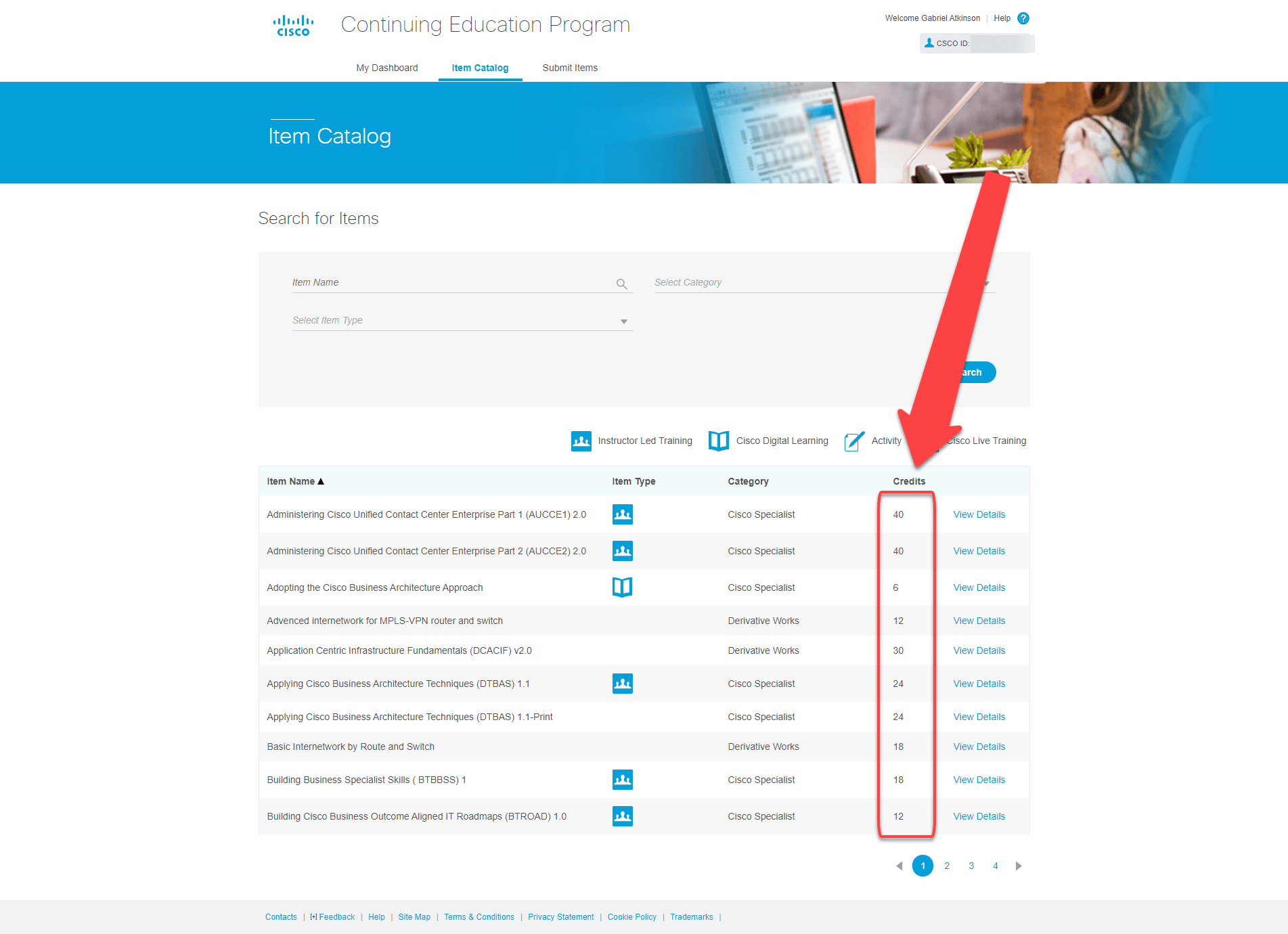Select the Item Catalog tab
The image size is (1288, 934).
point(480,68)
